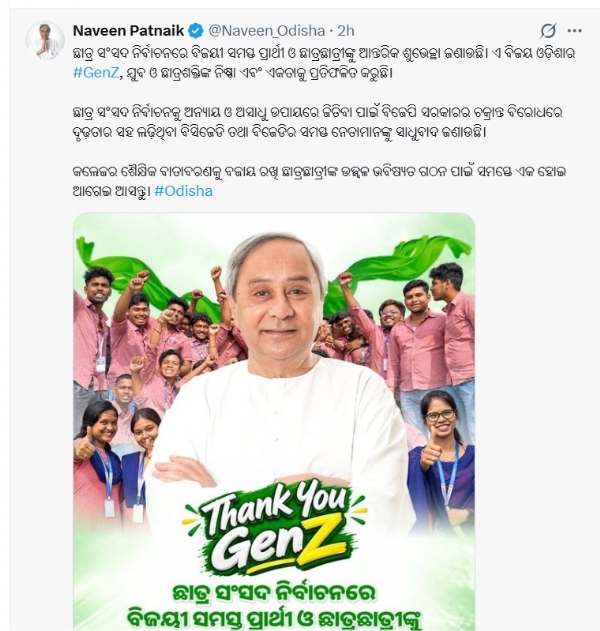Viewport: 600px width, 631px height.
Task: Click the third paragraph before #Odisha
Action: click(319, 181)
